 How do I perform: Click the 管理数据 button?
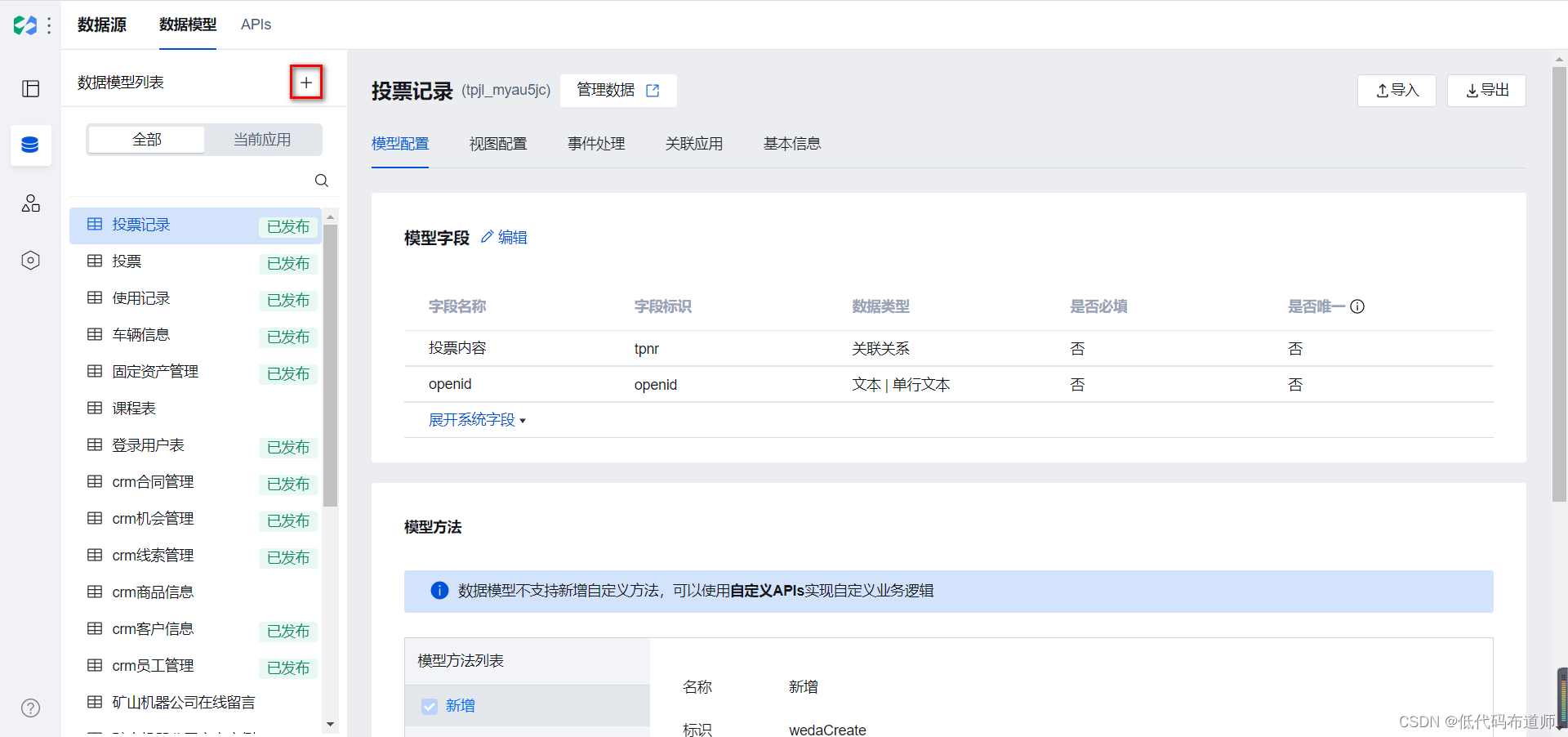click(x=618, y=90)
